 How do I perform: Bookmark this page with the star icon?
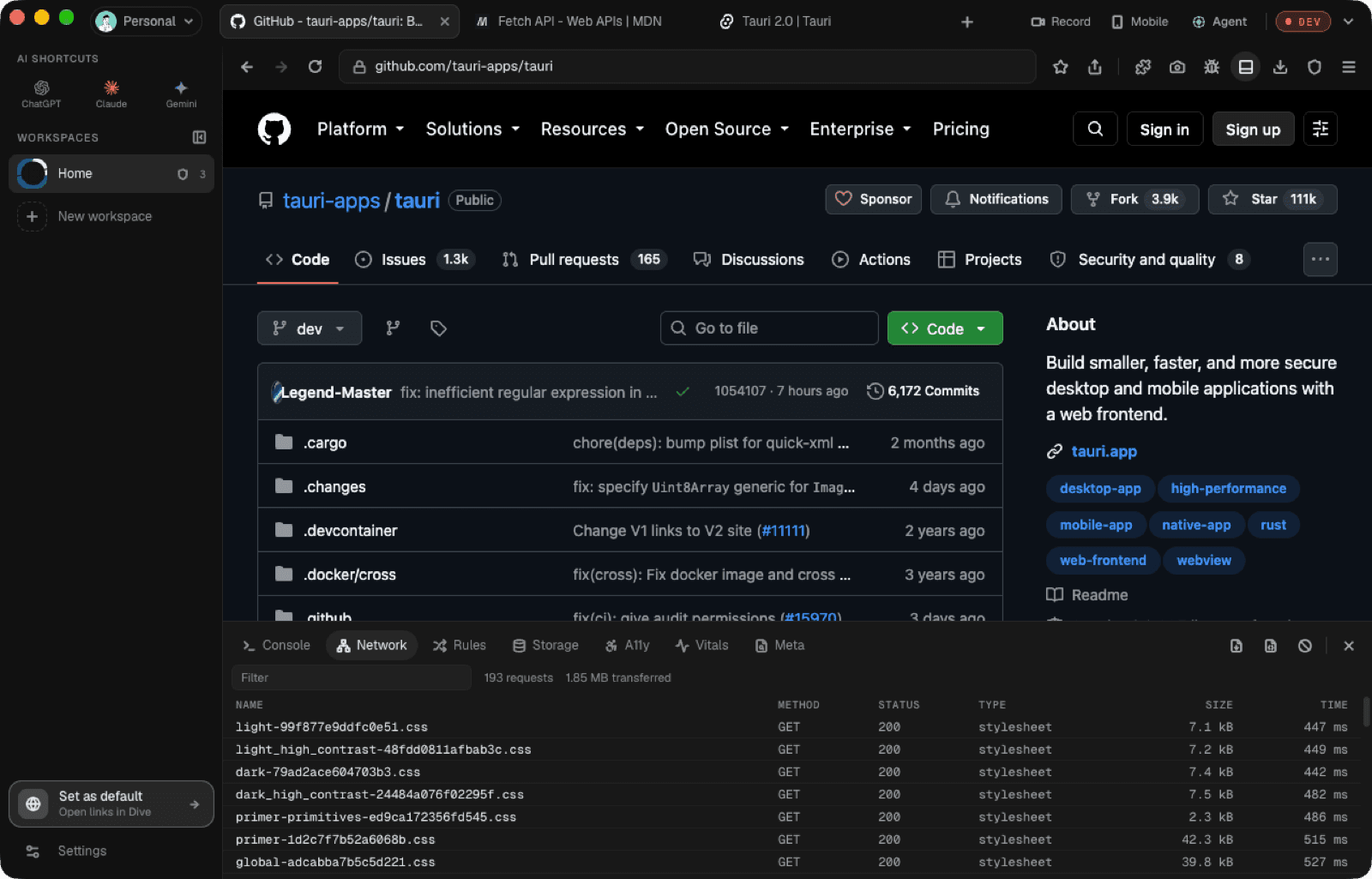click(1061, 67)
